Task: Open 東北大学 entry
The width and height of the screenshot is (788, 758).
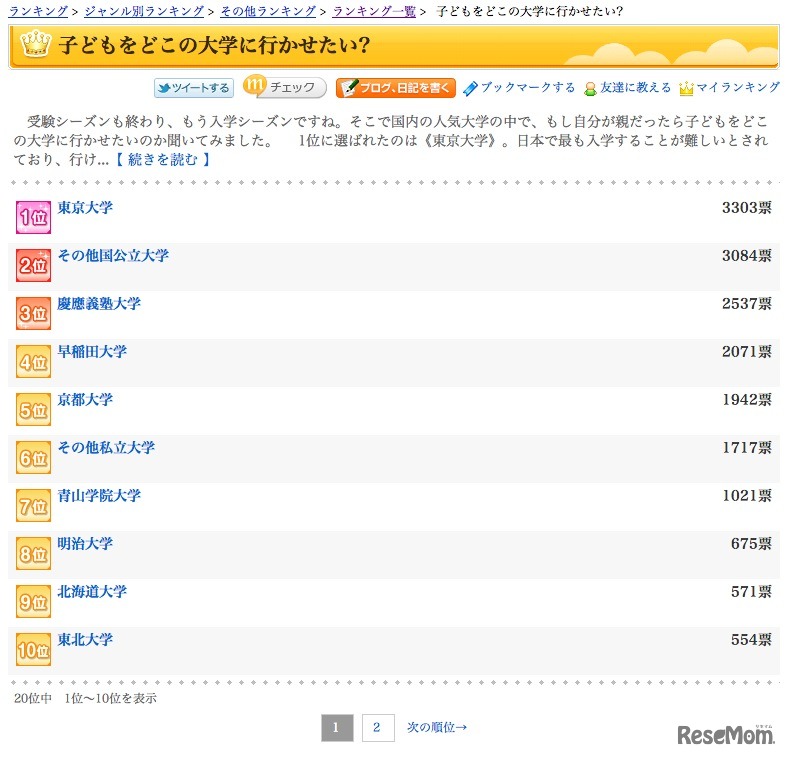Action: pyautogui.click(x=85, y=639)
